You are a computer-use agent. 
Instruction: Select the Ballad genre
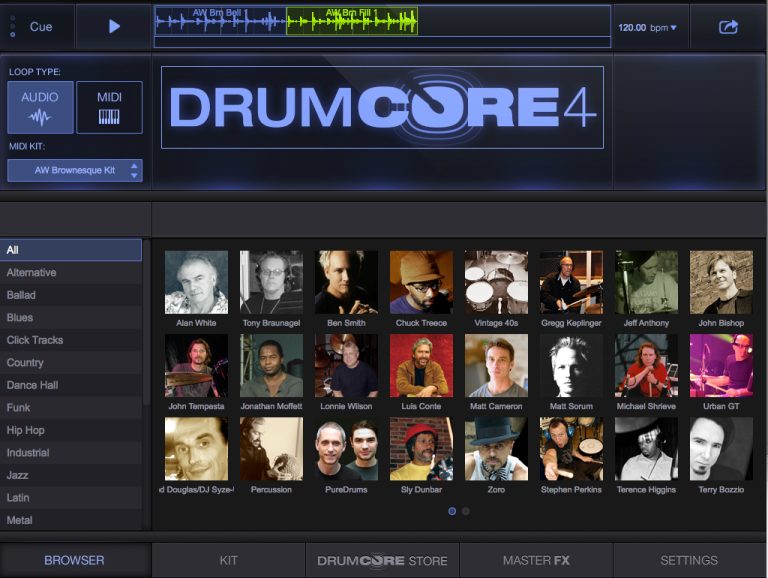click(x=71, y=295)
